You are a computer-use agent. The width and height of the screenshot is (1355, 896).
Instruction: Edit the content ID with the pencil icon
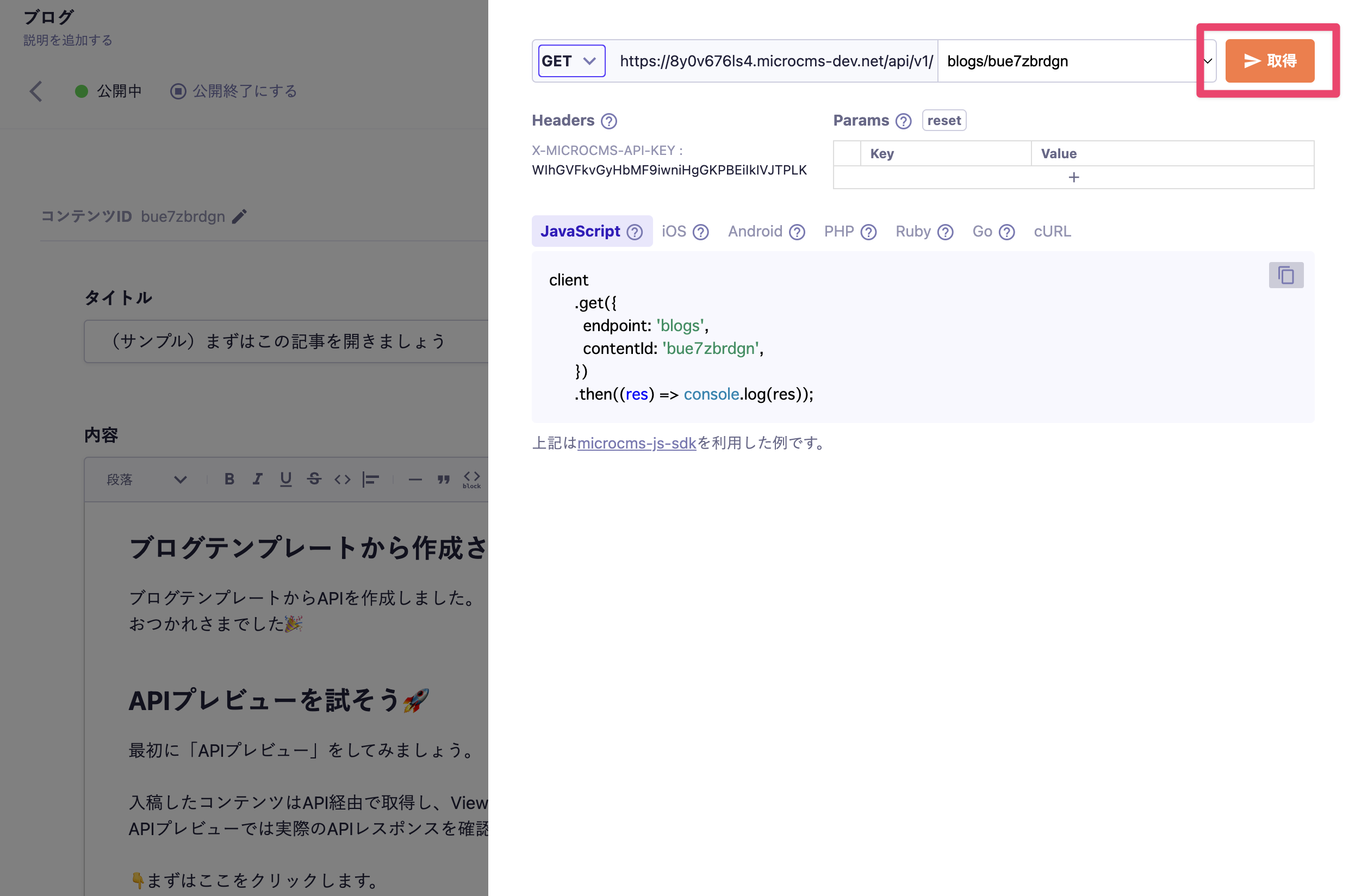click(x=239, y=216)
